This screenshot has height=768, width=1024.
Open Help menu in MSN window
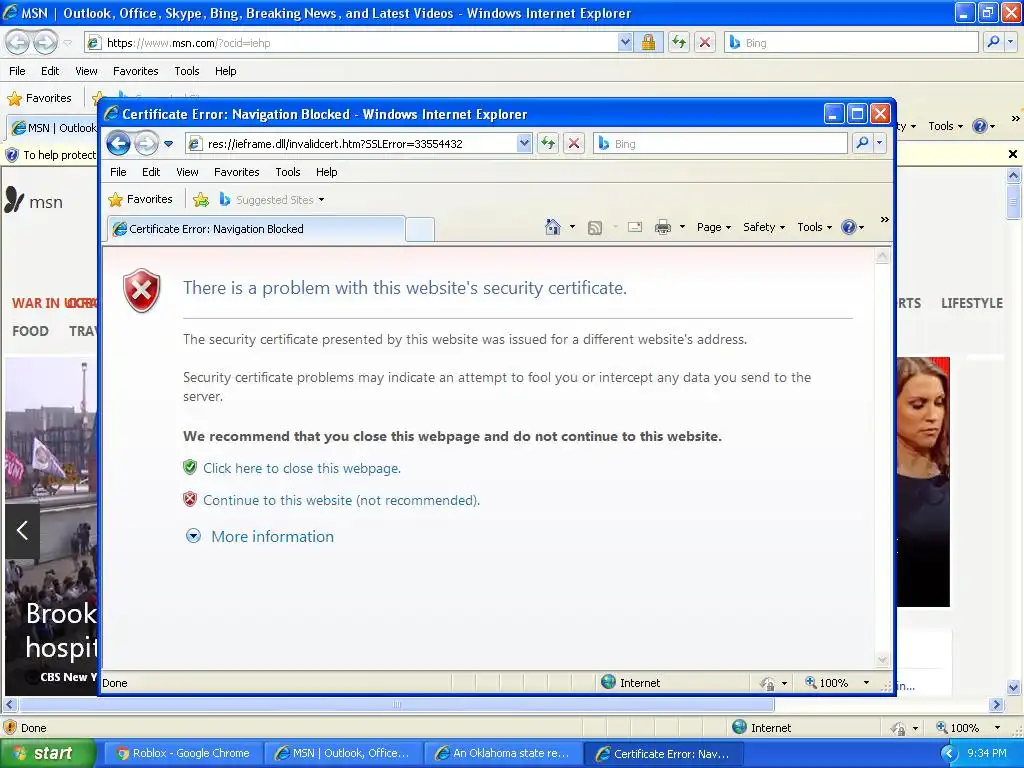click(225, 71)
